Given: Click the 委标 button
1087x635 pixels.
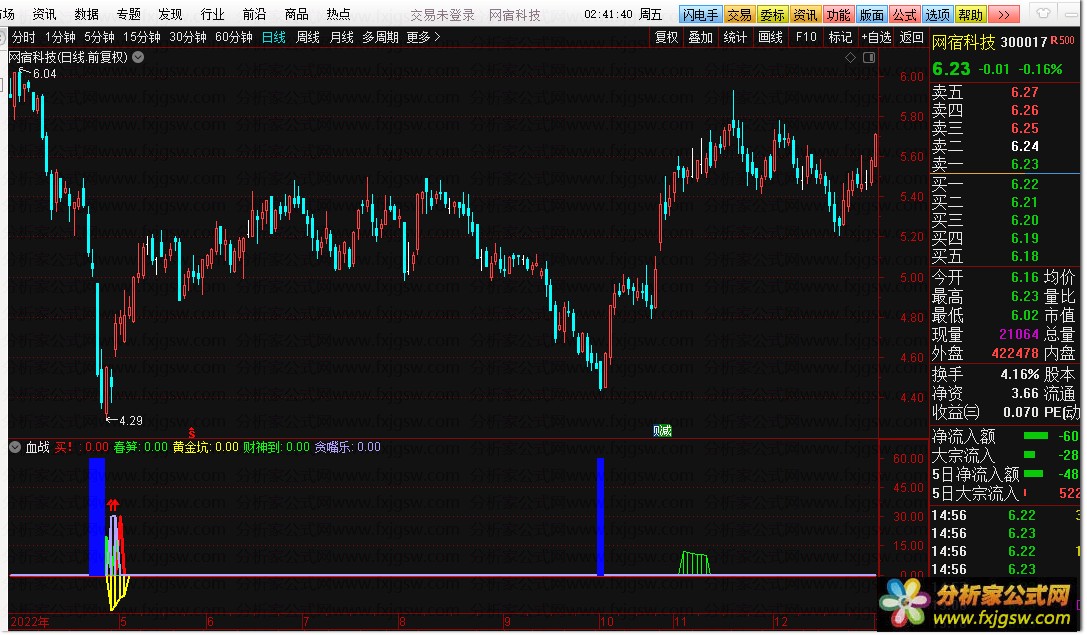Looking at the screenshot, I should point(772,15).
